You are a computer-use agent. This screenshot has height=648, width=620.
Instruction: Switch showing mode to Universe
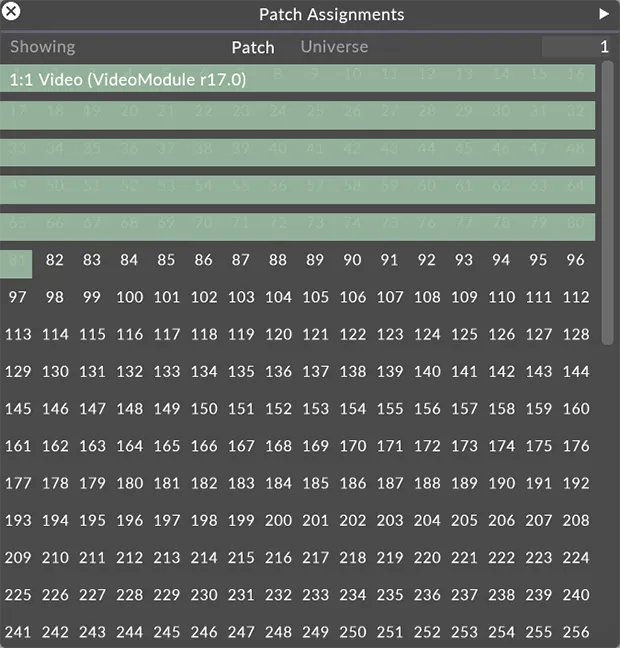coord(334,47)
